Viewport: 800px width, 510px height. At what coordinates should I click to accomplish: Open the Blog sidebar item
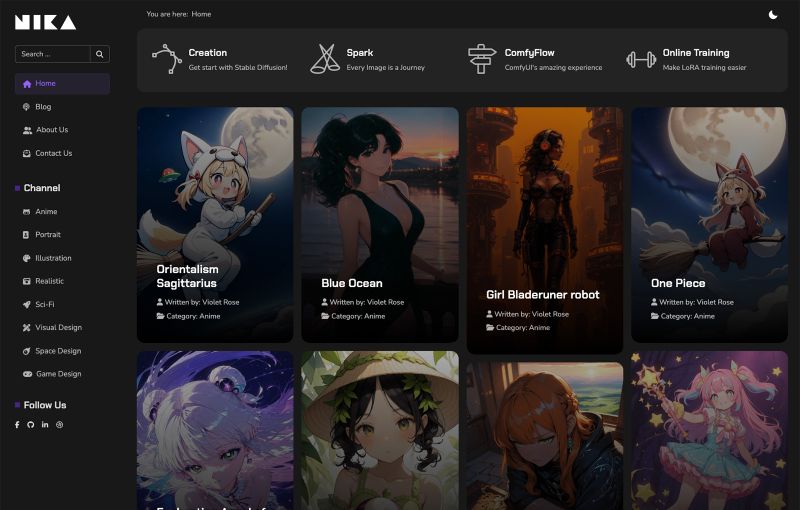click(42, 107)
